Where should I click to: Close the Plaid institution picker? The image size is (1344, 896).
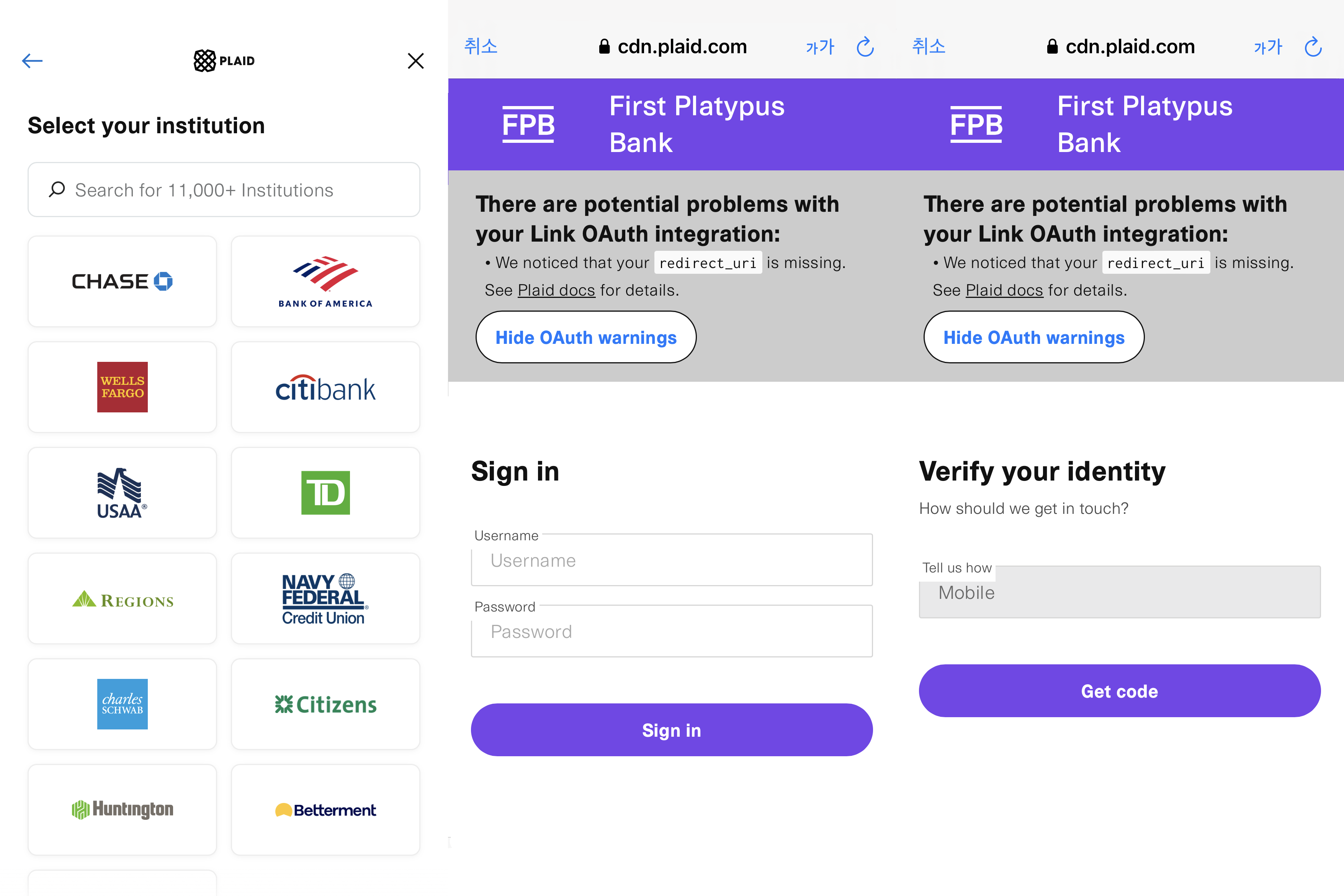(x=415, y=60)
